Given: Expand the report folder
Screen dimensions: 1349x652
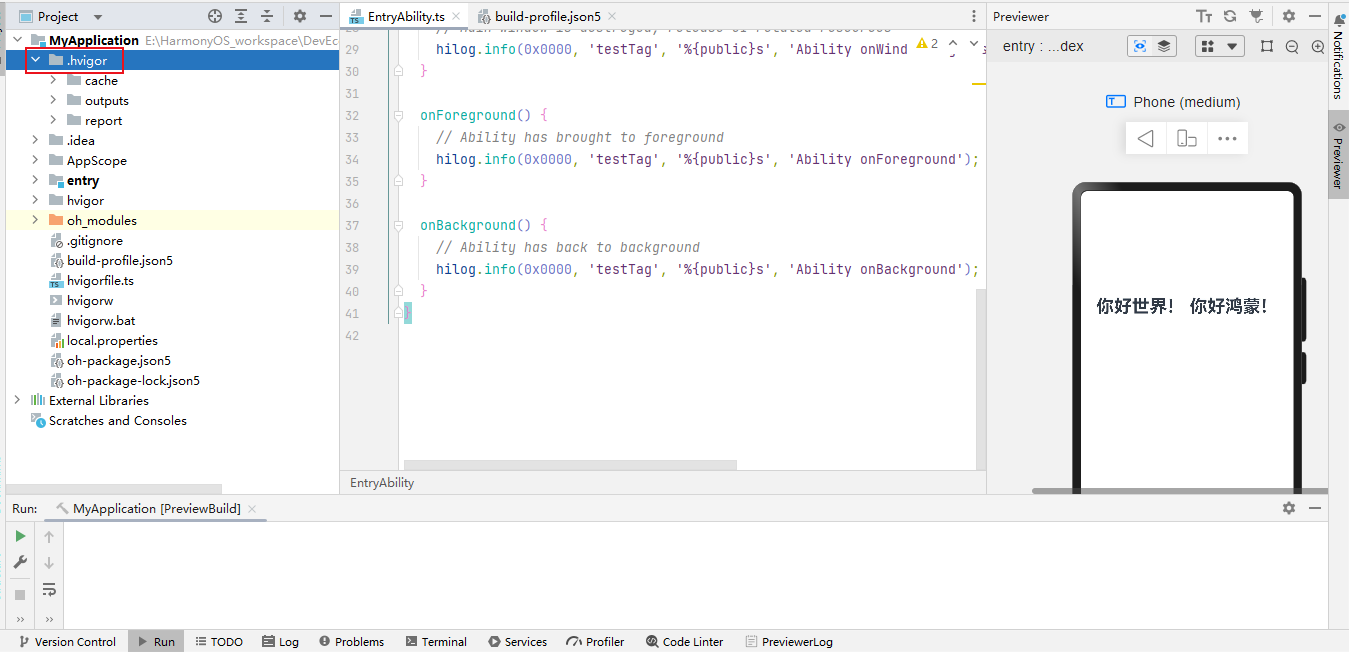Looking at the screenshot, I should point(54,120).
